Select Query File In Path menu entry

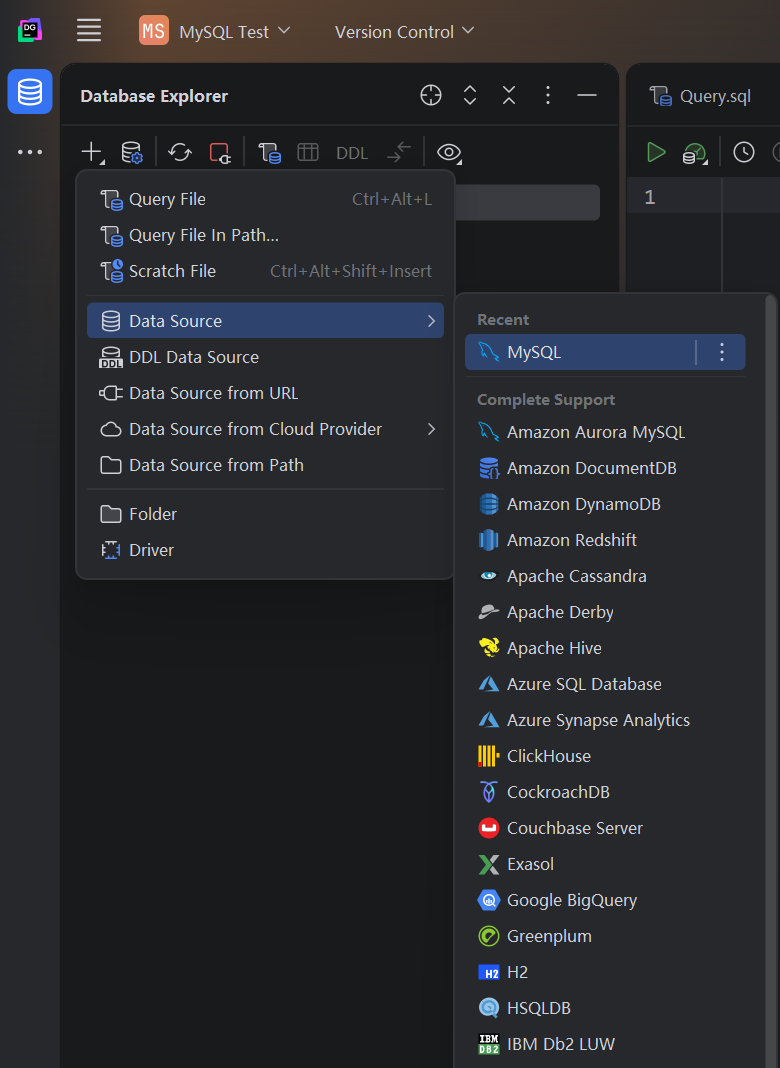(x=265, y=235)
